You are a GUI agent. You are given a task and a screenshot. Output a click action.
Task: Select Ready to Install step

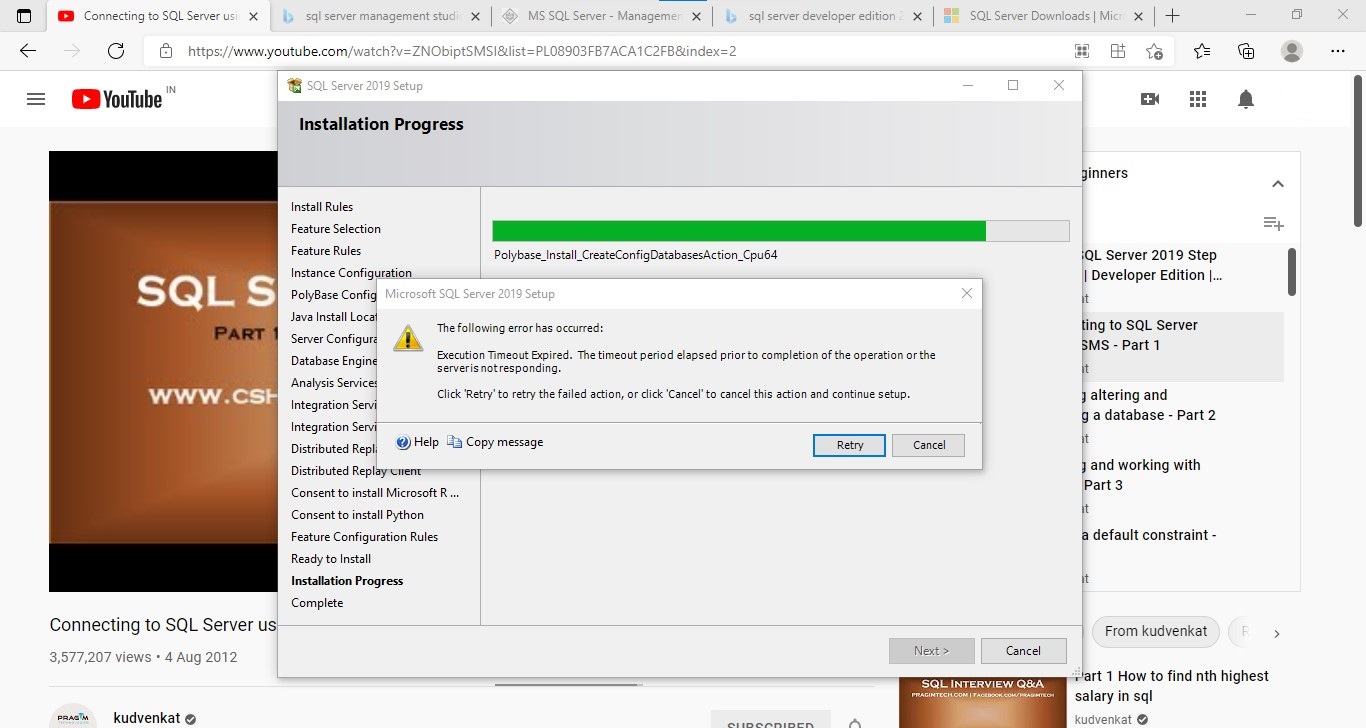click(x=331, y=559)
